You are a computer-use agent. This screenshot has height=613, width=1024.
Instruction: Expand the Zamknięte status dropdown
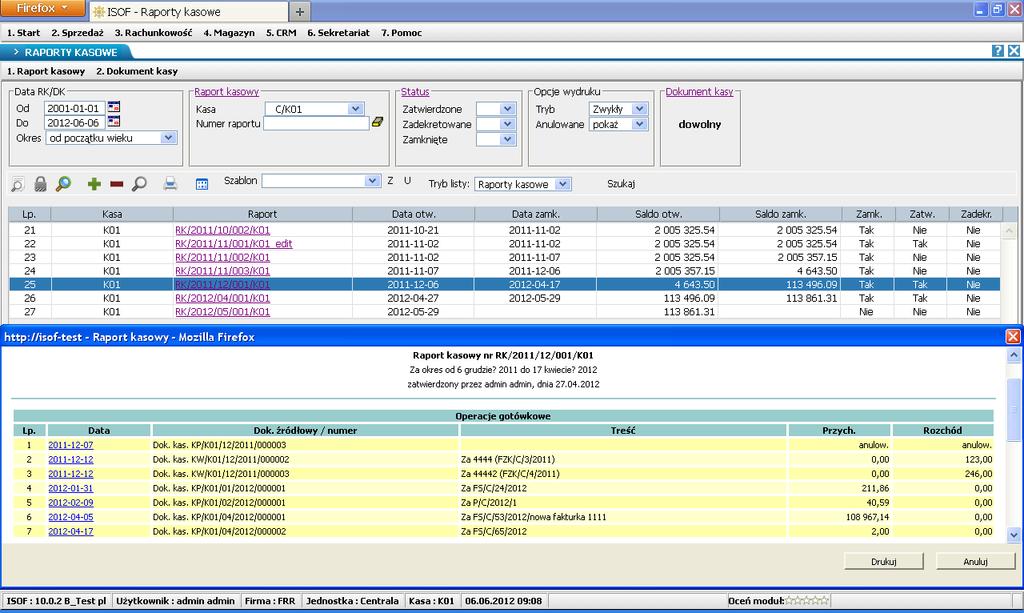(507, 139)
